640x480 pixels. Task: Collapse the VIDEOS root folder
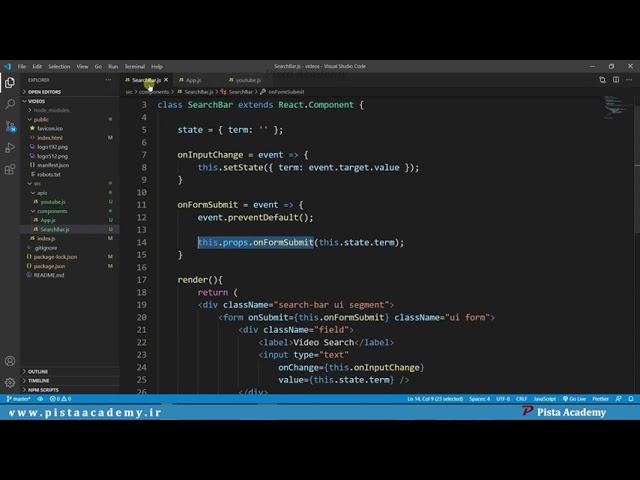pyautogui.click(x=69, y=101)
